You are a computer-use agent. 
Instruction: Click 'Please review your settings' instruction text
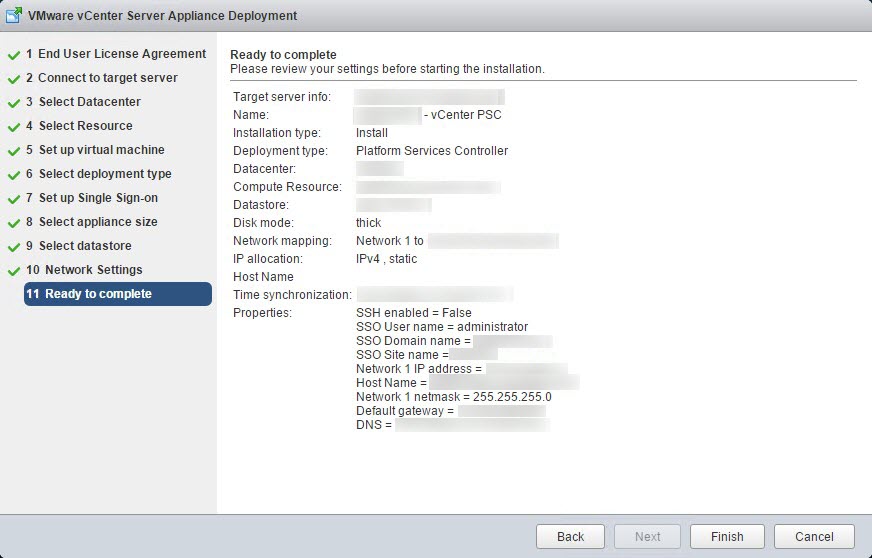388,69
